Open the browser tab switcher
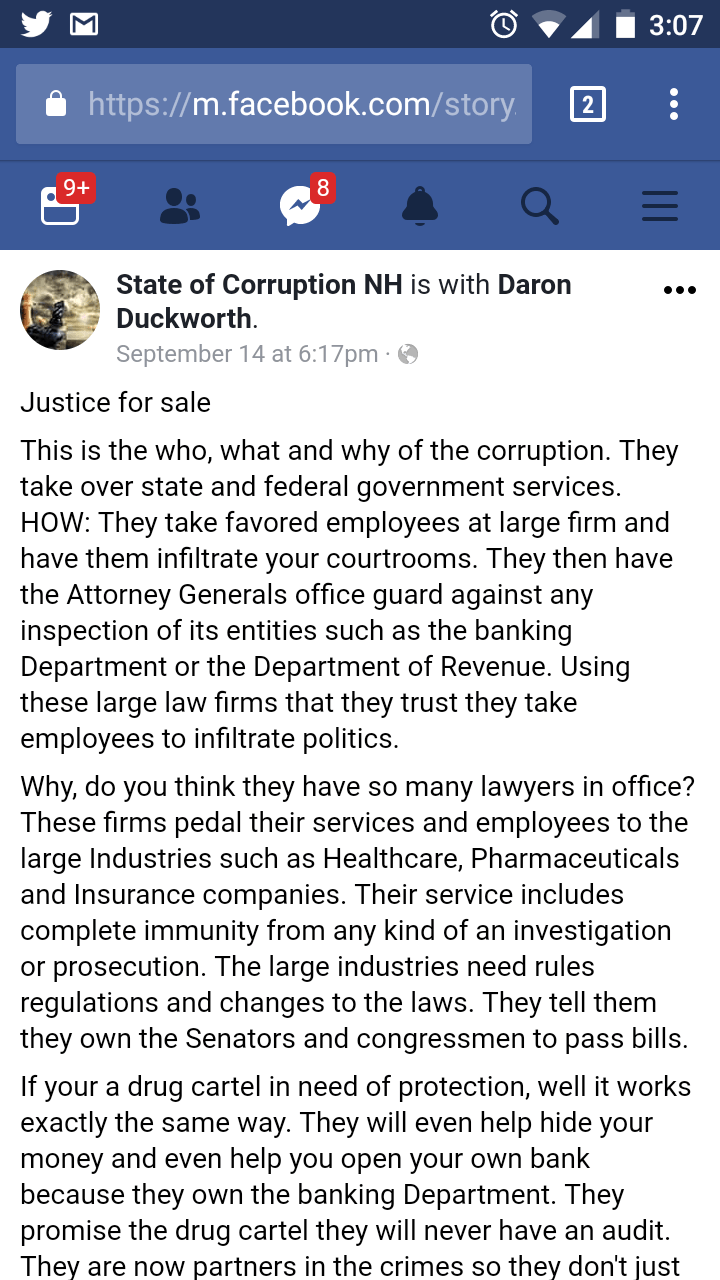720x1280 pixels. (x=587, y=104)
